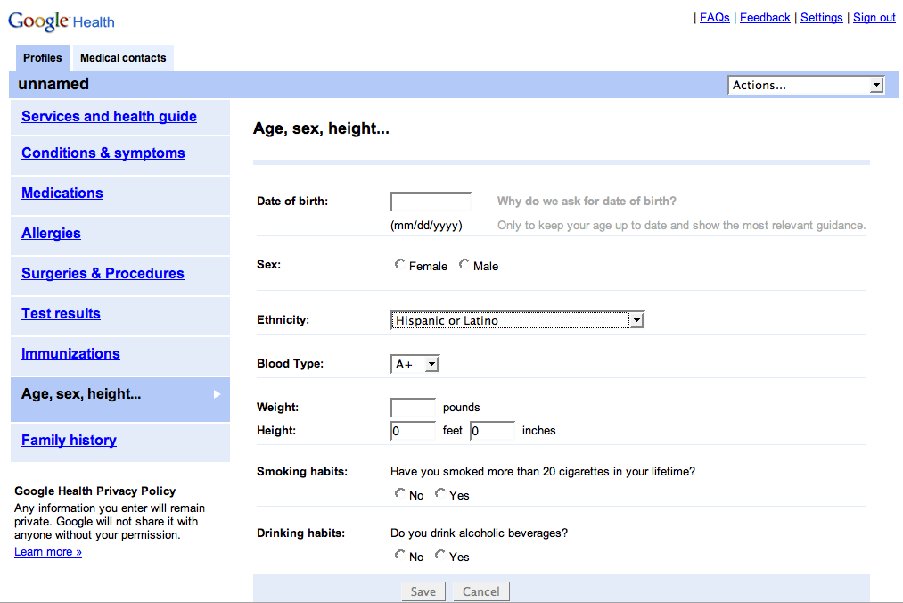Click the Date of birth field
Image resolution: width=903 pixels, height=603 pixels.
click(x=430, y=202)
